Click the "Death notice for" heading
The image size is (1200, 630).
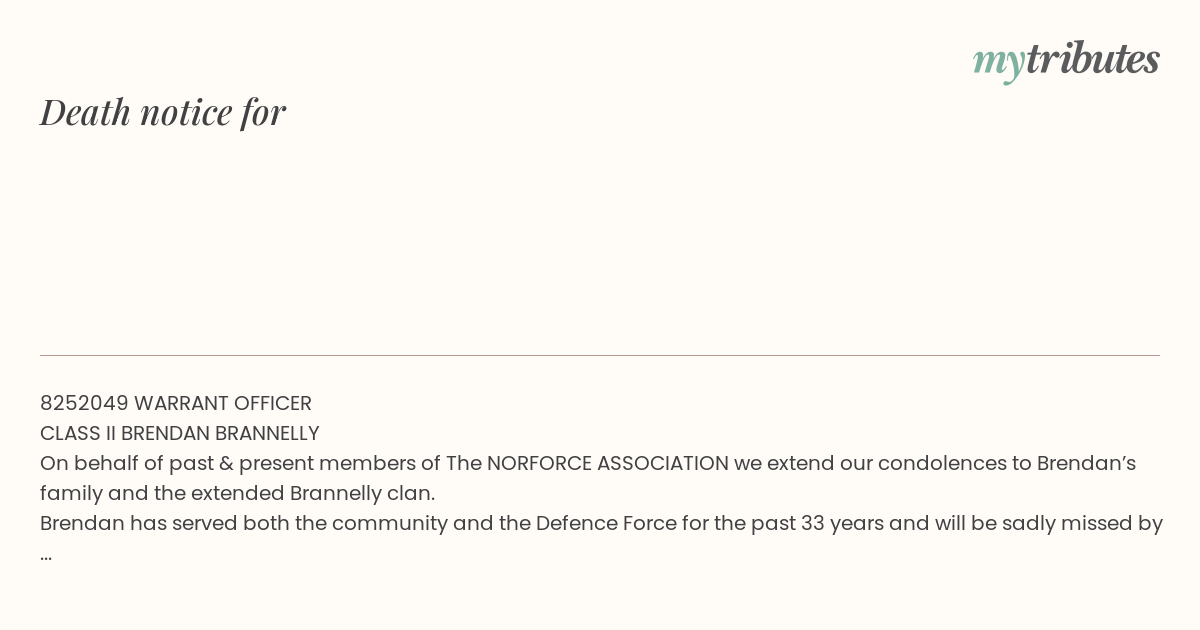click(163, 112)
